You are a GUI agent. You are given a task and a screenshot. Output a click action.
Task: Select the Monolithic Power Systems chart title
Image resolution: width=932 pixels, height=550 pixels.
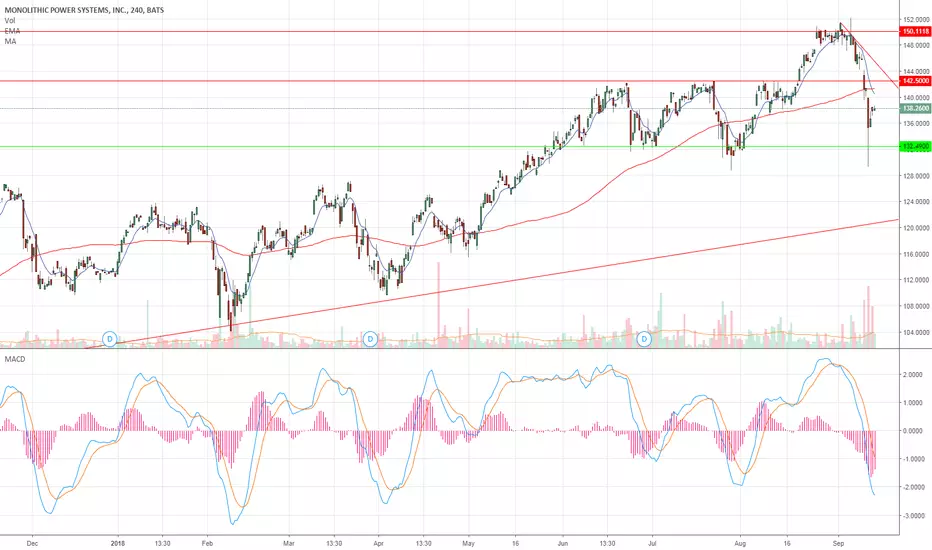click(84, 10)
